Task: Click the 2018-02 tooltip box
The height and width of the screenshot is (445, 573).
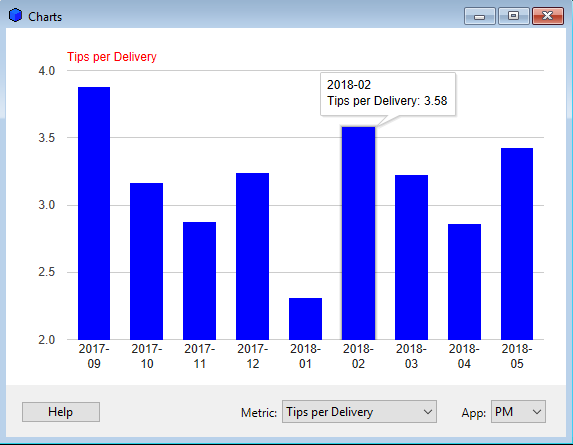Action: [388, 94]
